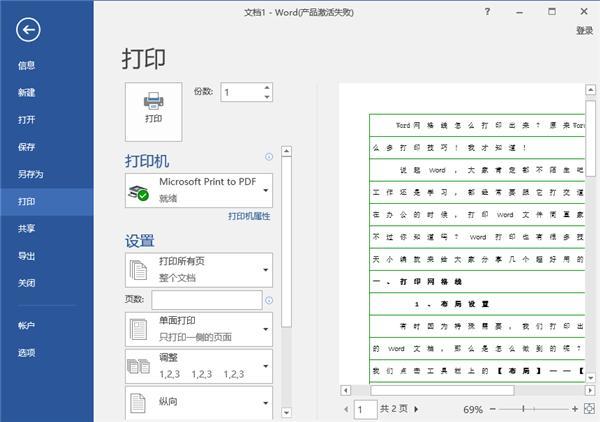Image resolution: width=600 pixels, height=422 pixels.
Task: Click the settings panel scroll up arrow
Action: tap(286, 151)
